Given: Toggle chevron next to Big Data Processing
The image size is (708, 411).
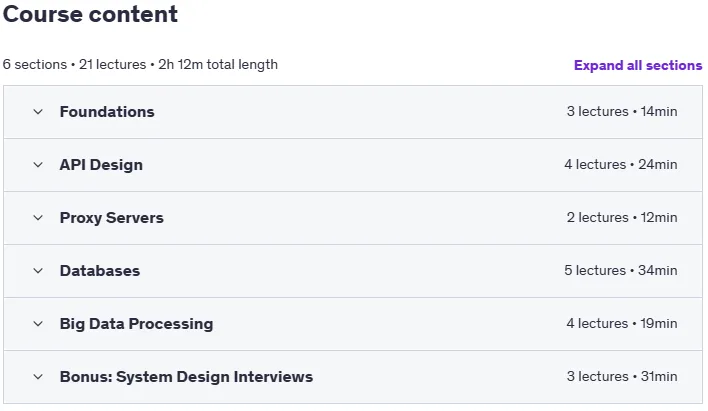Looking at the screenshot, I should (38, 324).
